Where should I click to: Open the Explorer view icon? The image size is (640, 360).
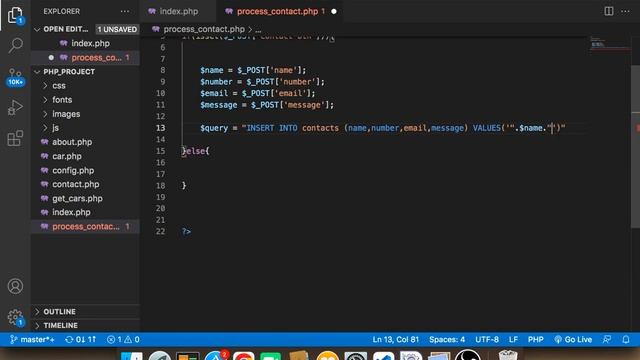(15, 15)
